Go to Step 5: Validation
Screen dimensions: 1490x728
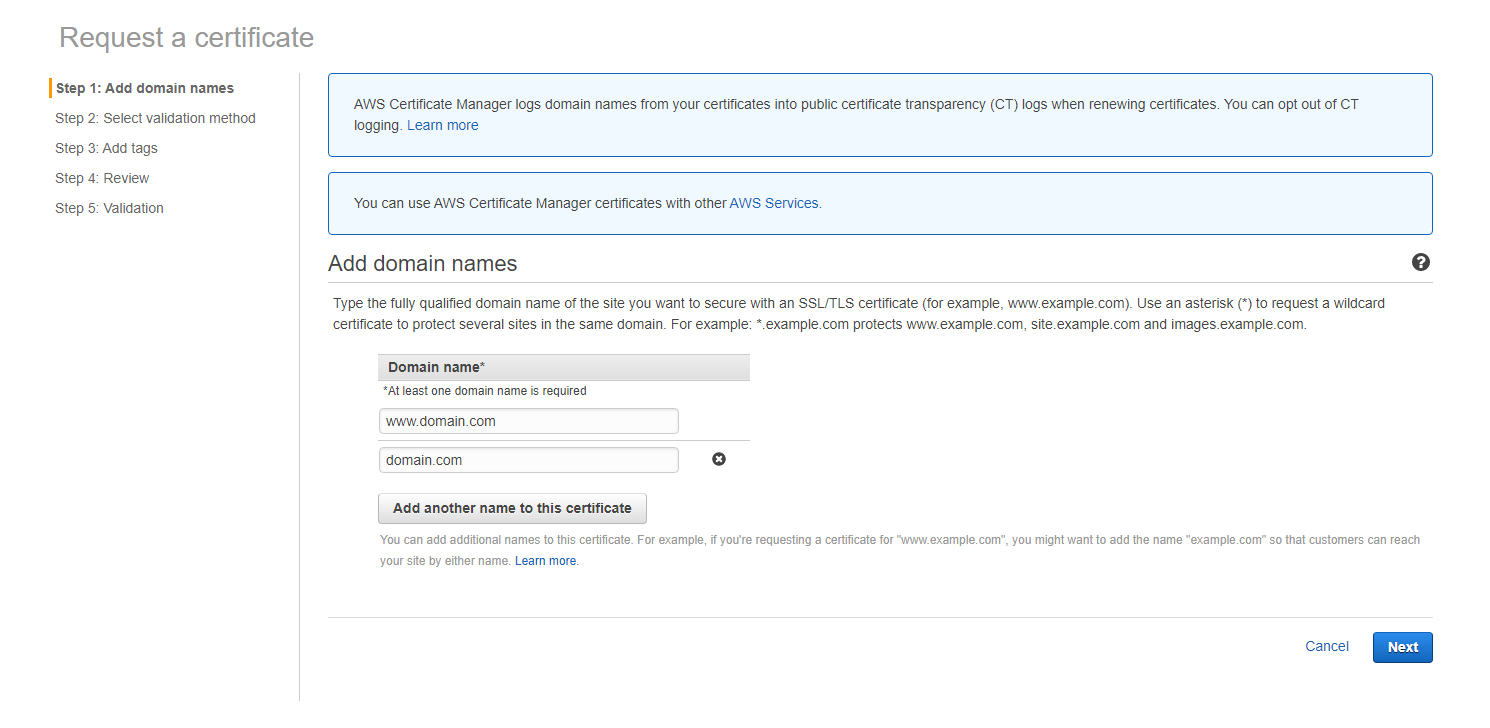point(109,208)
